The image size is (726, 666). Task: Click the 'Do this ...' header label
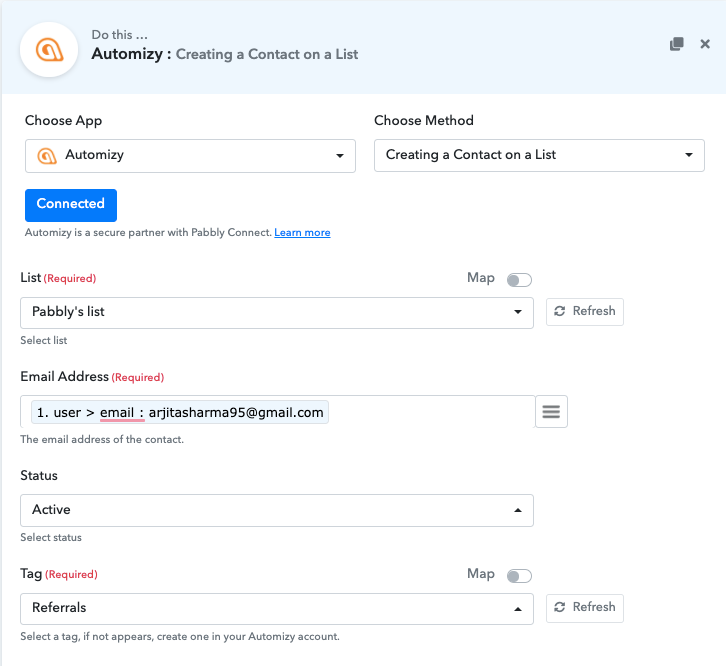pyautogui.click(x=119, y=35)
